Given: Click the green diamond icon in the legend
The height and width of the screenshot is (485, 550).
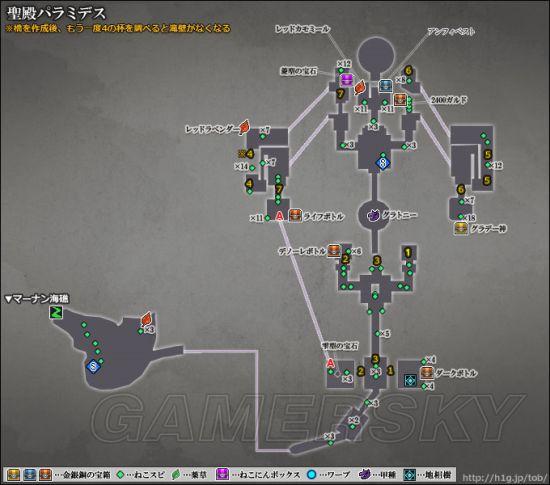Looking at the screenshot, I should (120, 475).
